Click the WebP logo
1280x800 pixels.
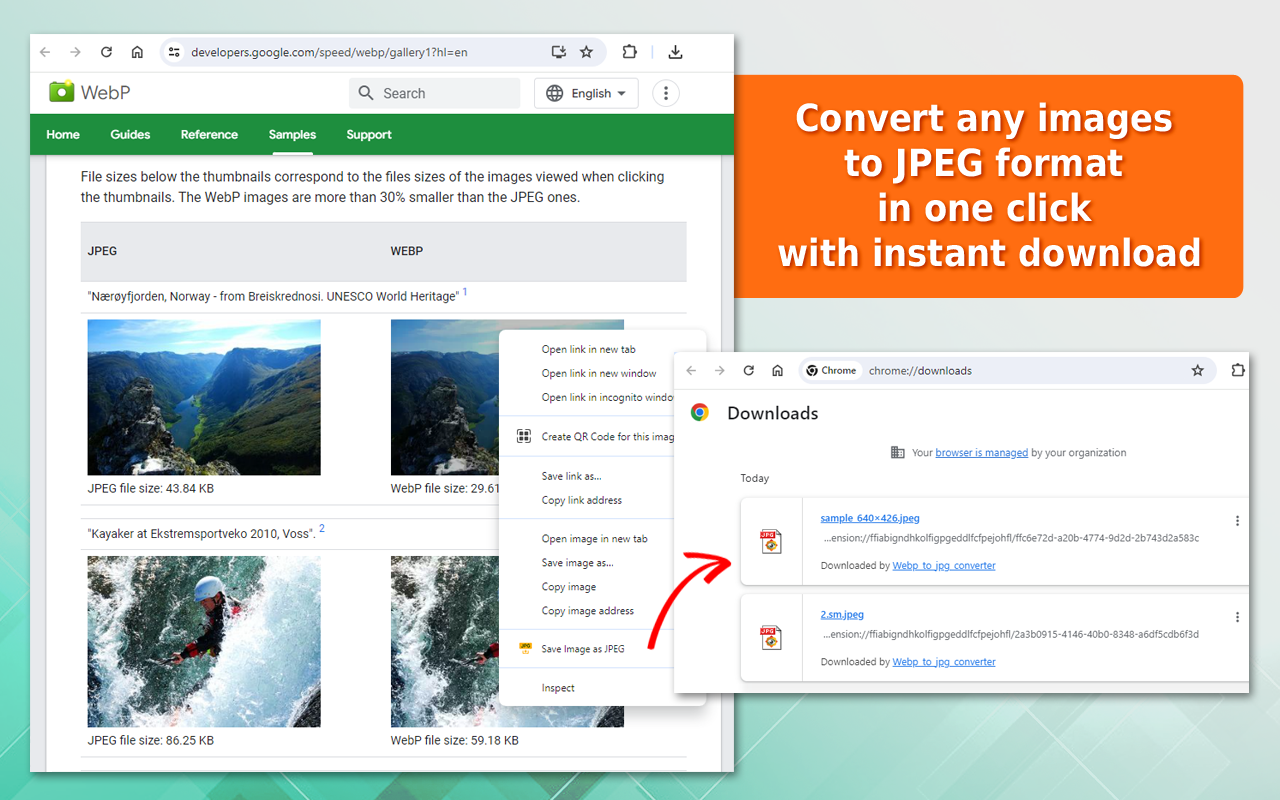point(90,92)
